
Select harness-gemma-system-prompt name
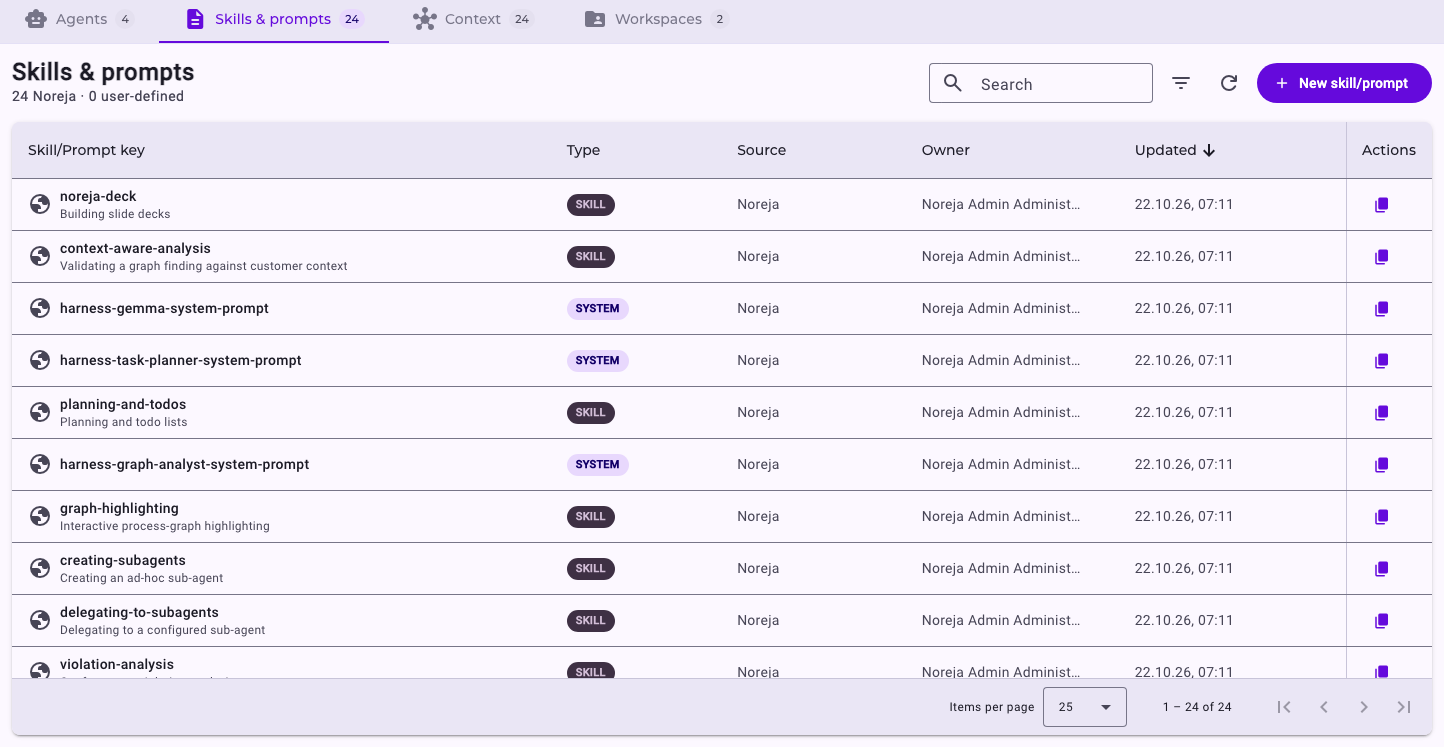pyautogui.click(x=164, y=308)
